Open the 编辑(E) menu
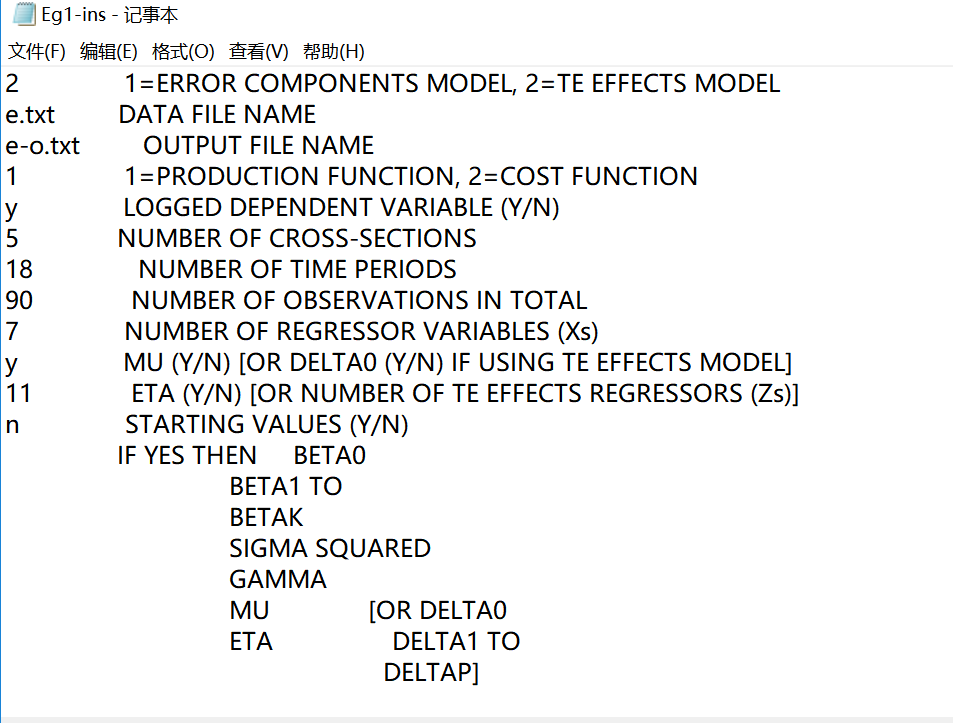Viewport: 953px width, 723px height. pos(108,51)
